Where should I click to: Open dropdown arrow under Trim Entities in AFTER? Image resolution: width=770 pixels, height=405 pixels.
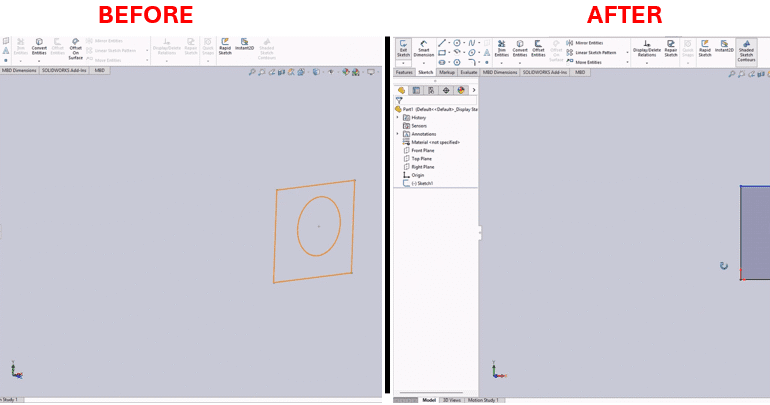click(501, 63)
